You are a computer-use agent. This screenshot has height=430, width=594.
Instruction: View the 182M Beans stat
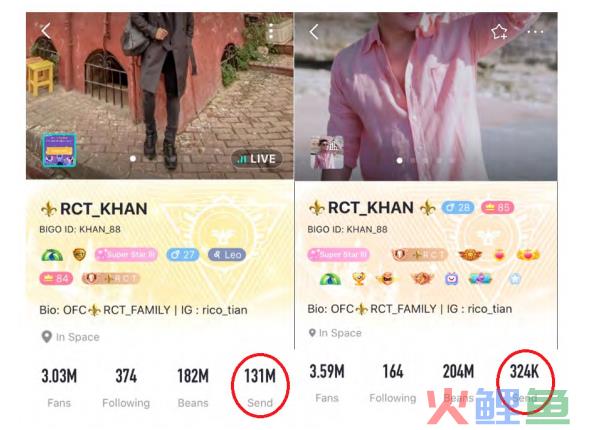(193, 387)
